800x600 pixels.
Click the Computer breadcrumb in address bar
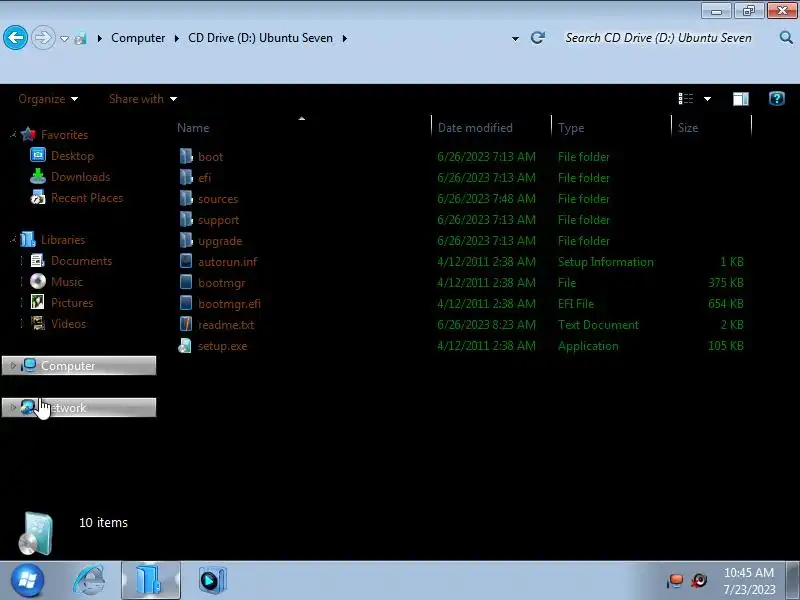(x=138, y=38)
